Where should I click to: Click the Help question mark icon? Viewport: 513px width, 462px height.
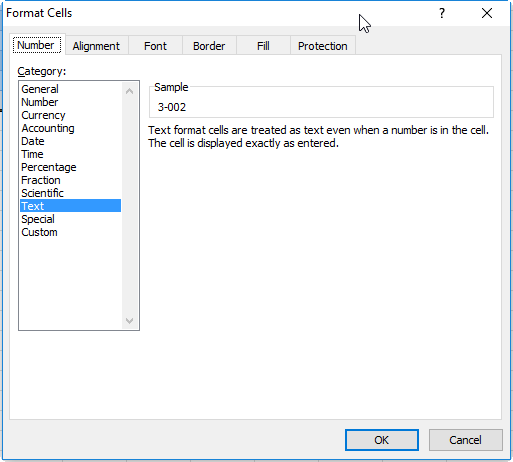[x=442, y=13]
